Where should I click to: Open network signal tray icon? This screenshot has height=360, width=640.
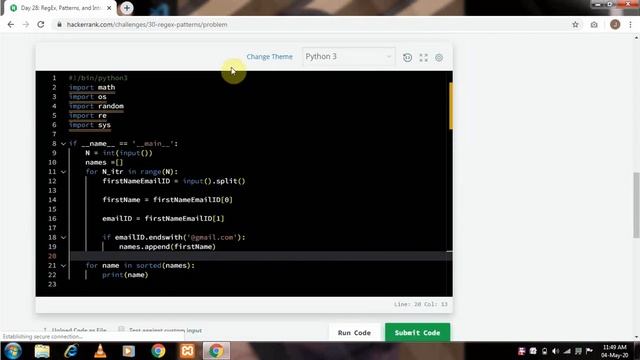[x=567, y=351]
